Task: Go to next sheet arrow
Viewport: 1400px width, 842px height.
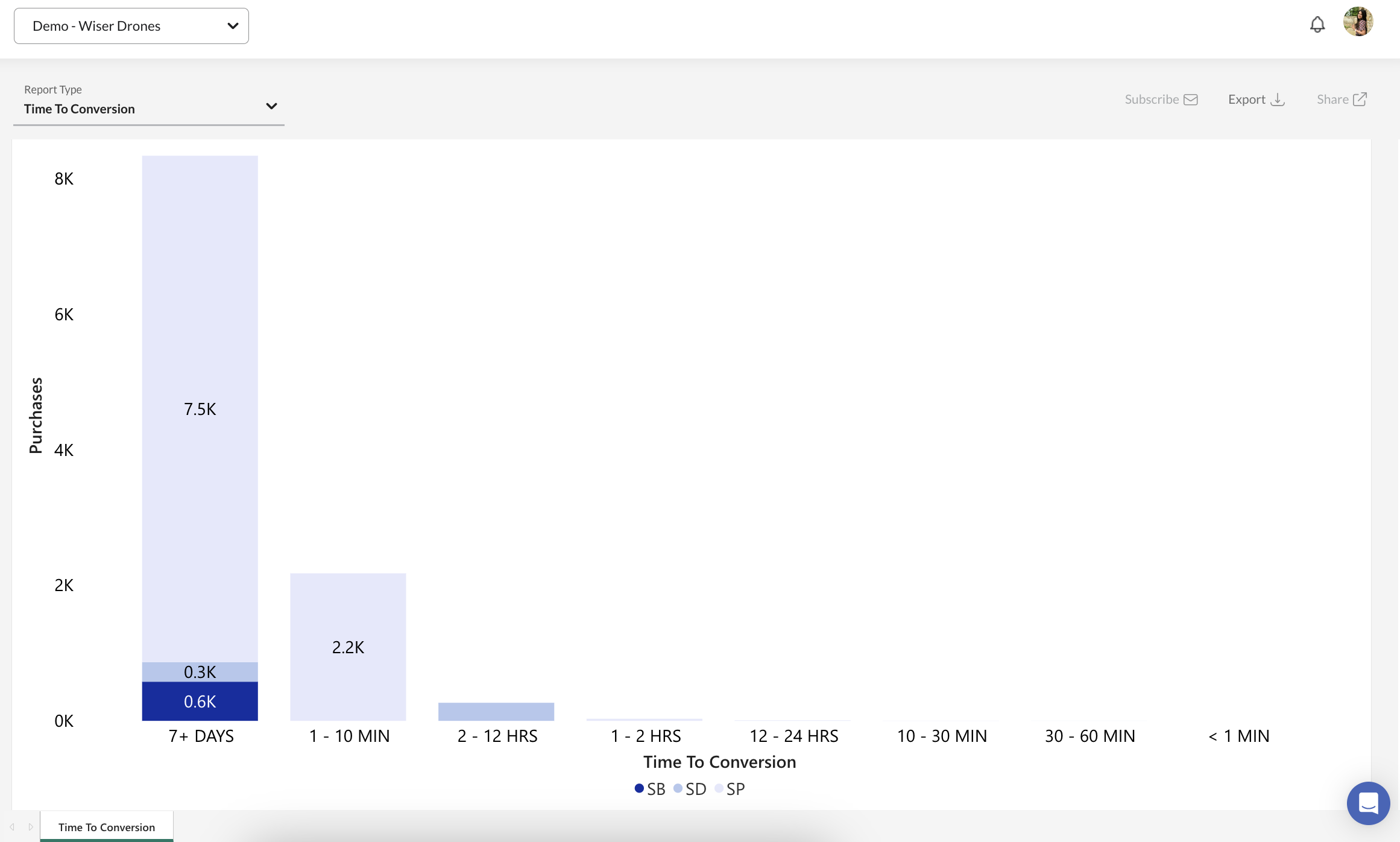Action: click(x=31, y=827)
